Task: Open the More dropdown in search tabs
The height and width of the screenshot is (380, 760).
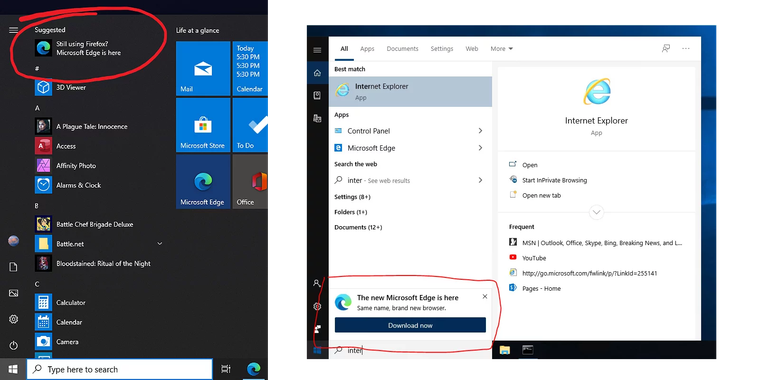Action: (502, 49)
